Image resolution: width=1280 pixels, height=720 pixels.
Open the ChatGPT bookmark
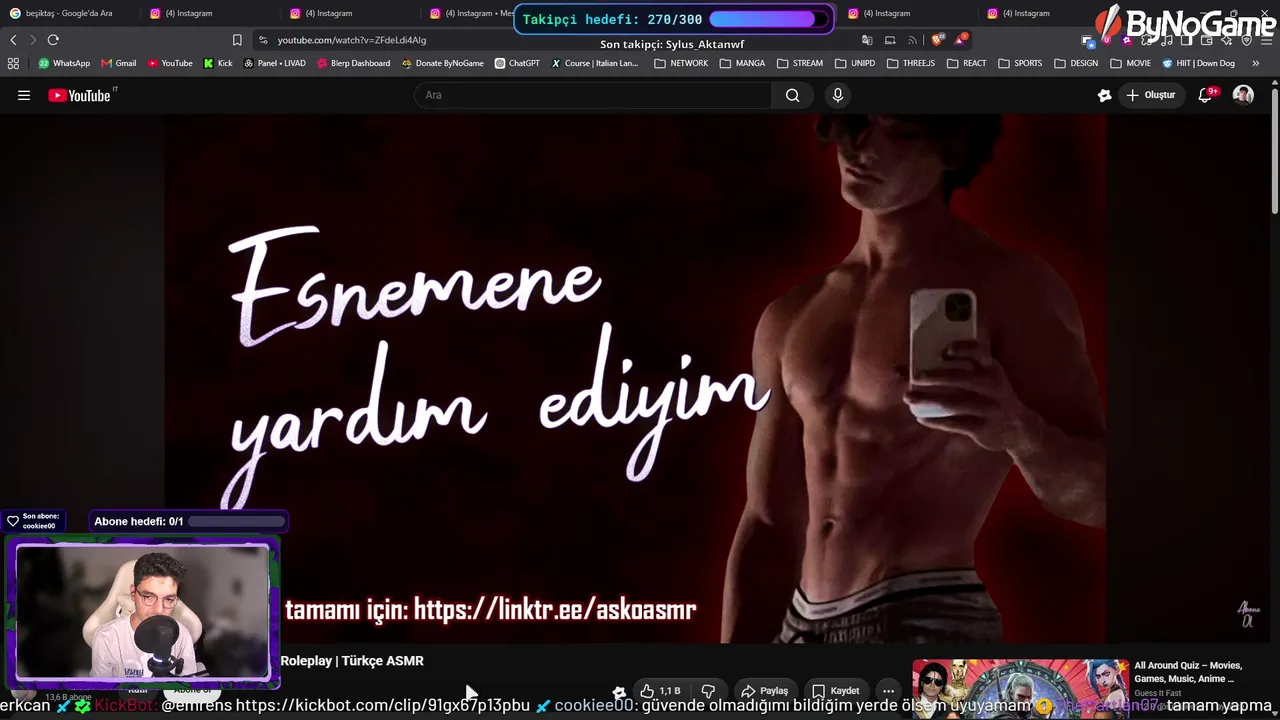517,63
